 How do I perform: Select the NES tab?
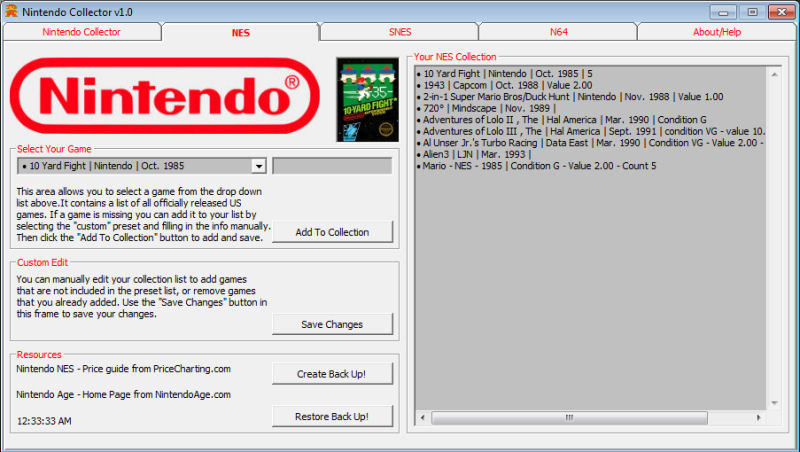(240, 32)
